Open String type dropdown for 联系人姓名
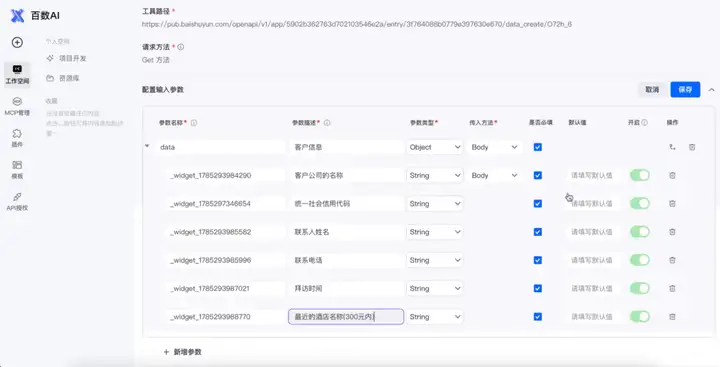720x367 pixels. click(x=434, y=232)
